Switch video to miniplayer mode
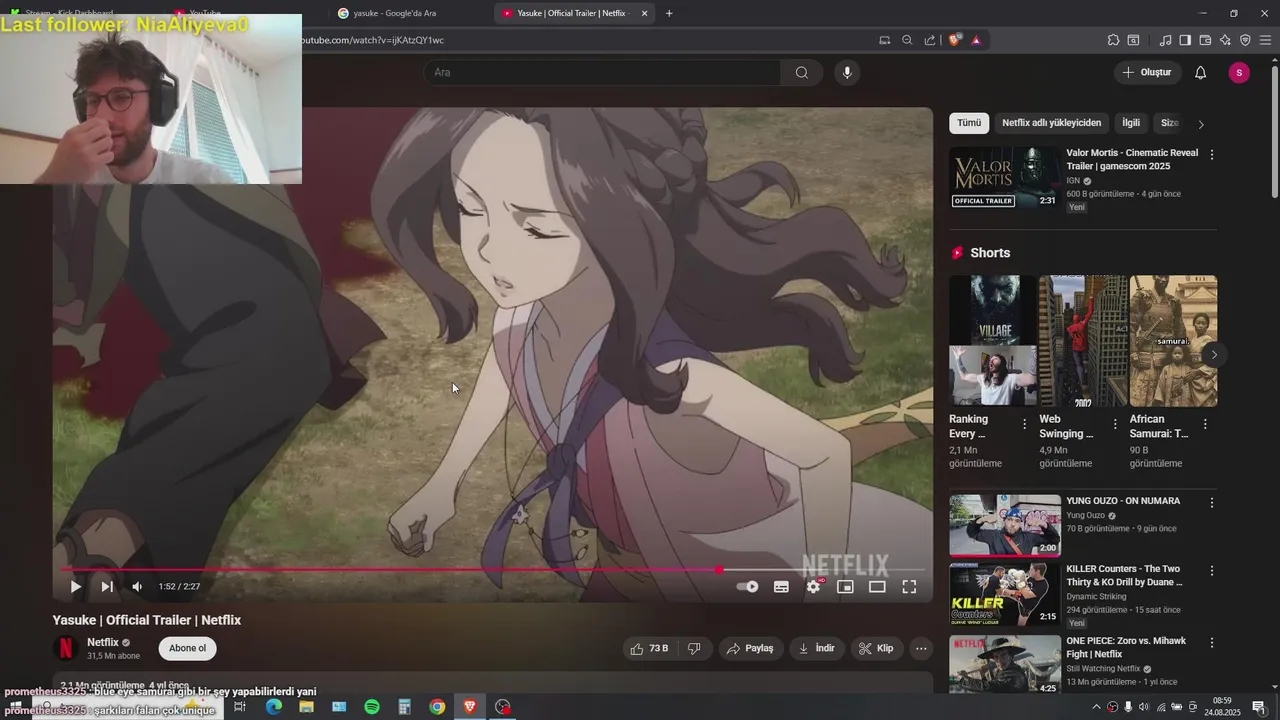This screenshot has width=1280, height=720. tap(845, 587)
